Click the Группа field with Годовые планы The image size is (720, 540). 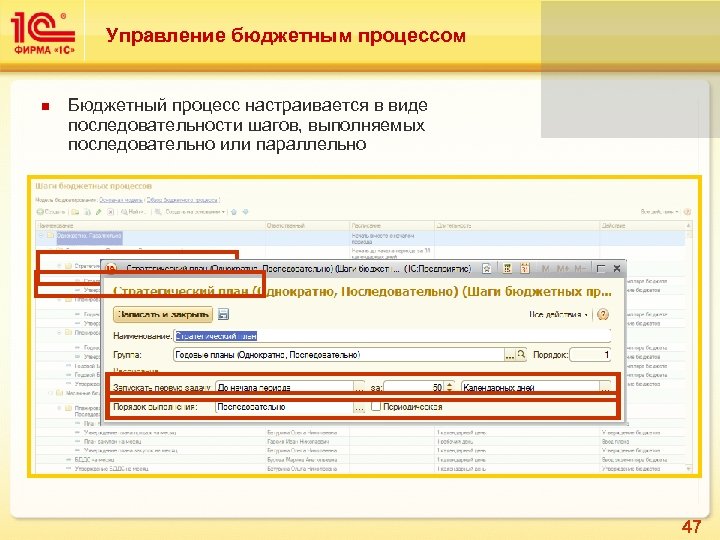tap(339, 354)
